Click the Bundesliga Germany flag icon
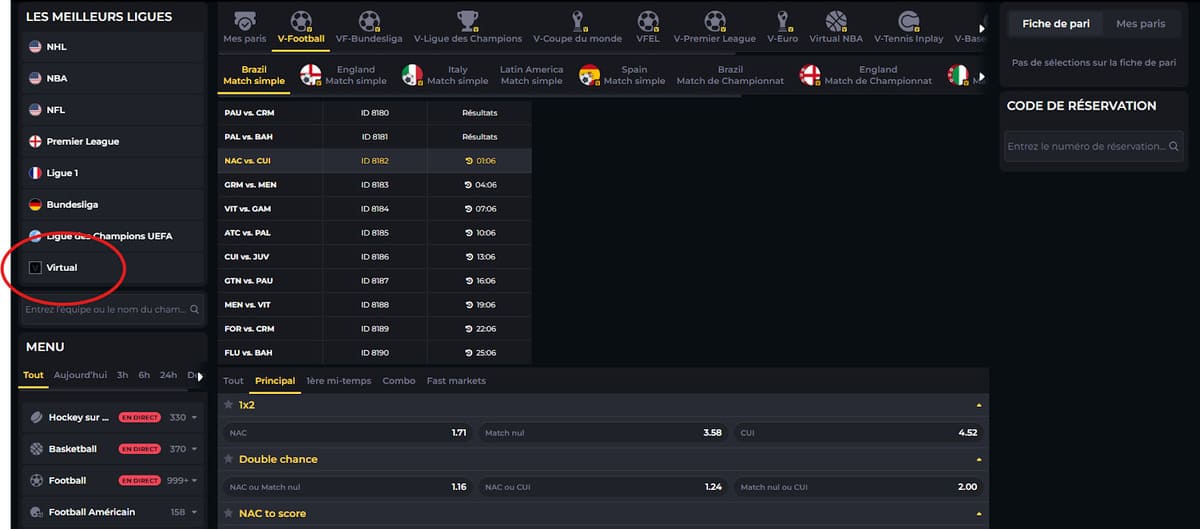Image resolution: width=1200 pixels, height=529 pixels. [35, 204]
